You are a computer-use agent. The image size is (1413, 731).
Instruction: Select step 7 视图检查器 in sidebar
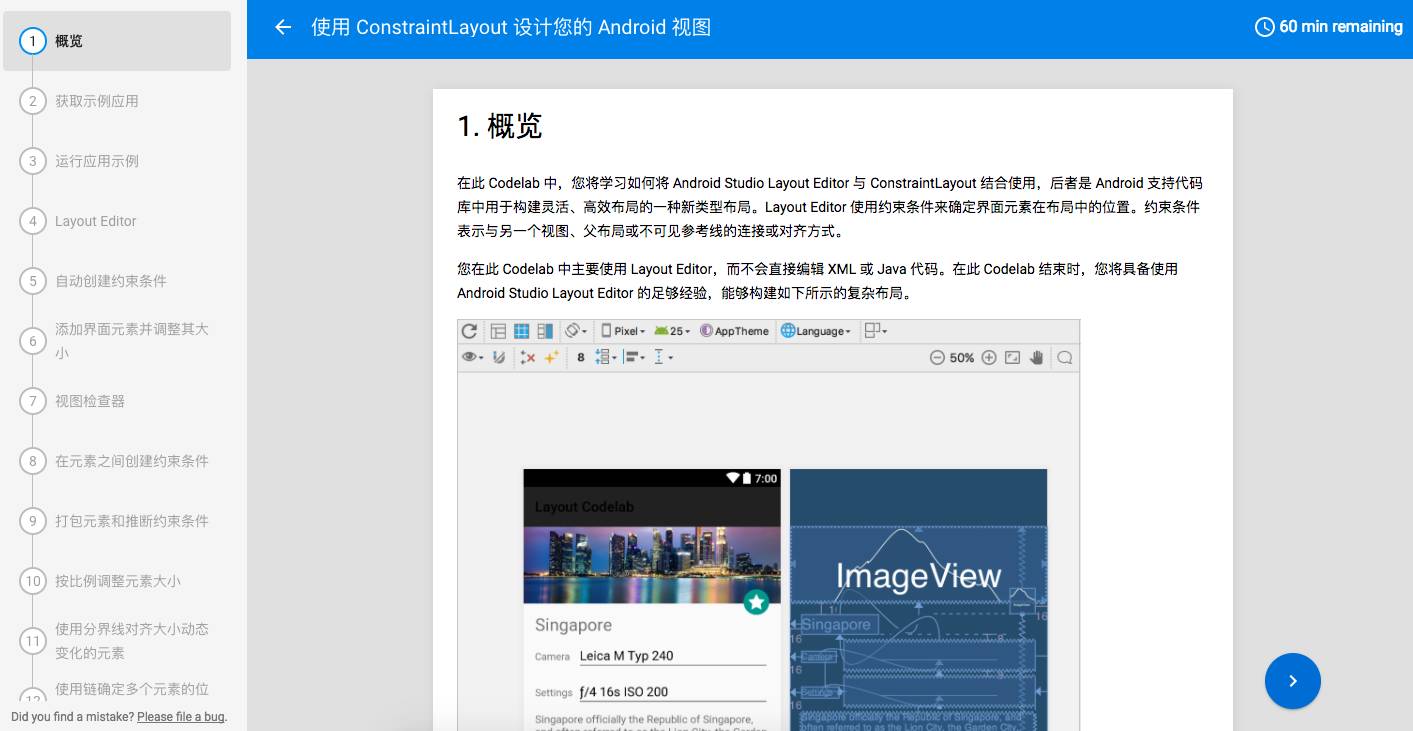(90, 401)
